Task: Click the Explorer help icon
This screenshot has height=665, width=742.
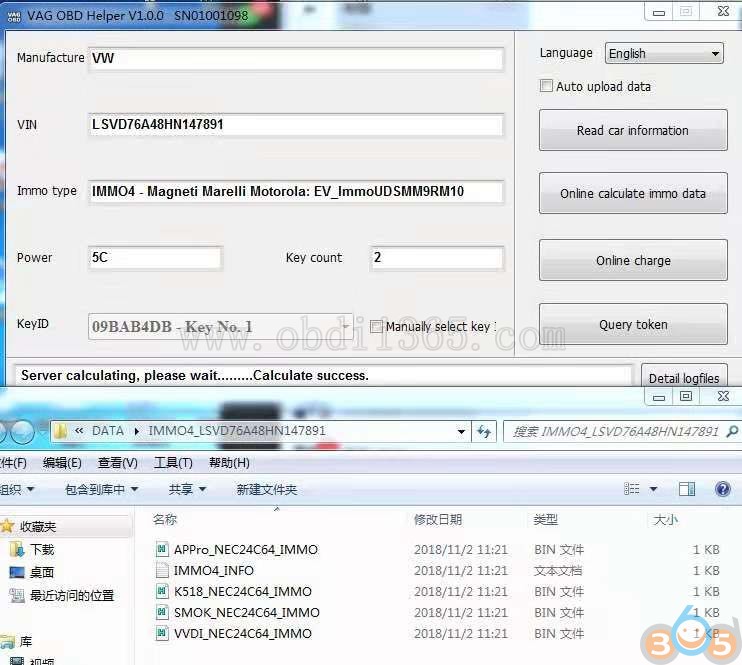Action: [x=723, y=488]
